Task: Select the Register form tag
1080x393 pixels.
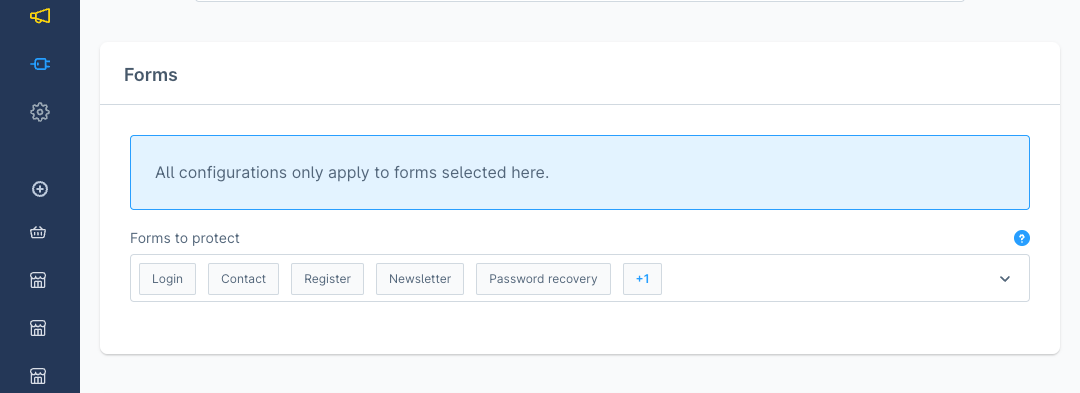Action: (327, 279)
